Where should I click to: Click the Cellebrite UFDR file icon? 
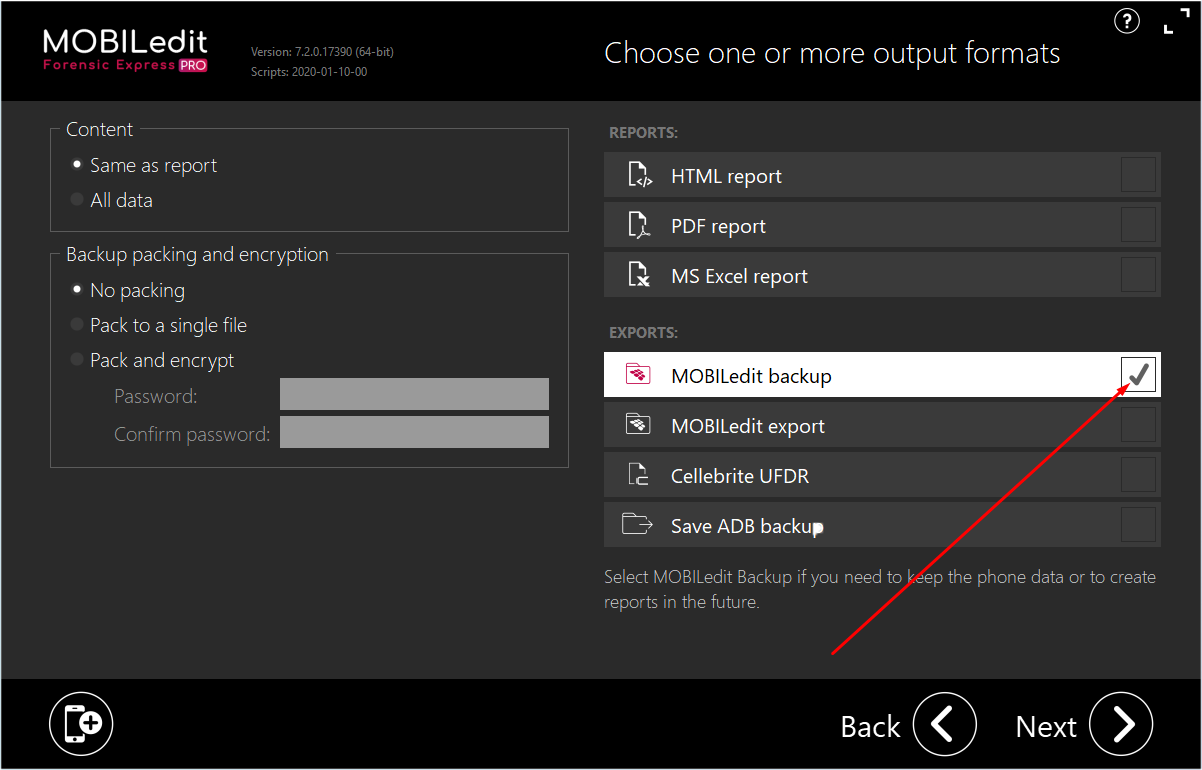click(639, 475)
